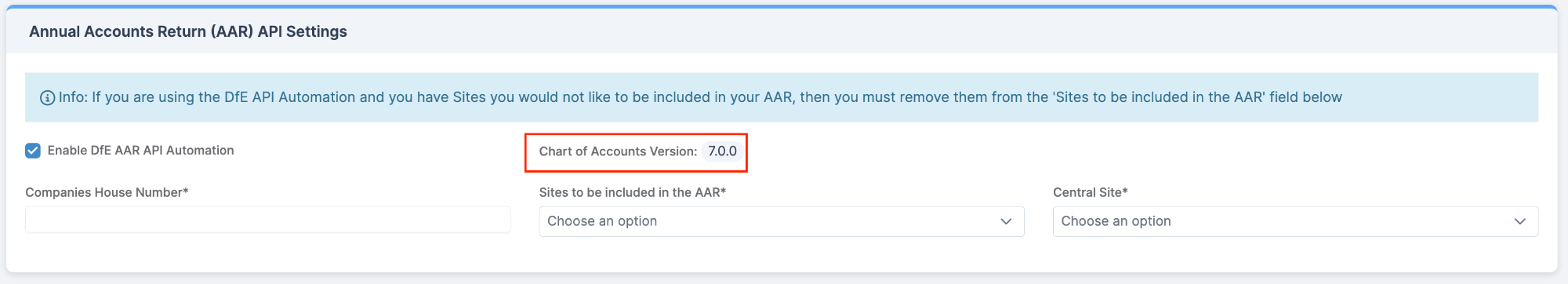
Task: Click the 'Enable DfE AAR API Automation' label text
Action: (x=140, y=151)
